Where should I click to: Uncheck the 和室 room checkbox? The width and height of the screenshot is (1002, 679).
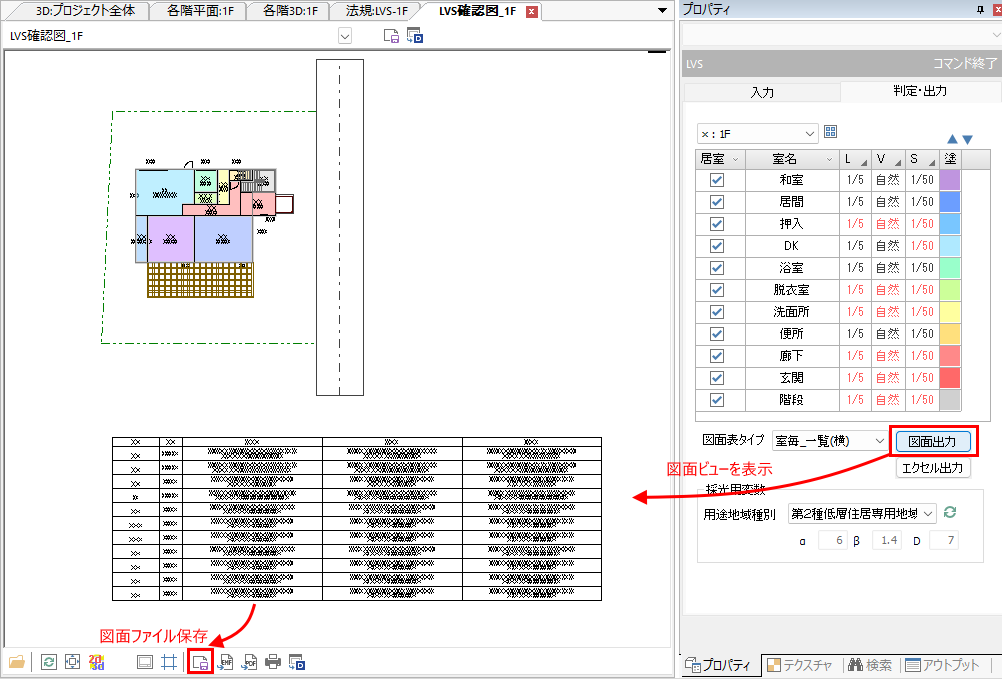pos(716,180)
